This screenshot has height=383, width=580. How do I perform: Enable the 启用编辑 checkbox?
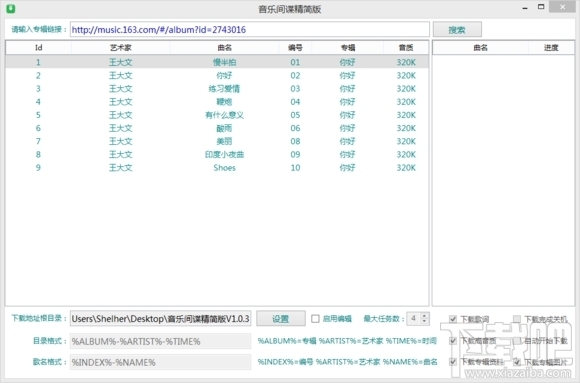tap(315, 319)
